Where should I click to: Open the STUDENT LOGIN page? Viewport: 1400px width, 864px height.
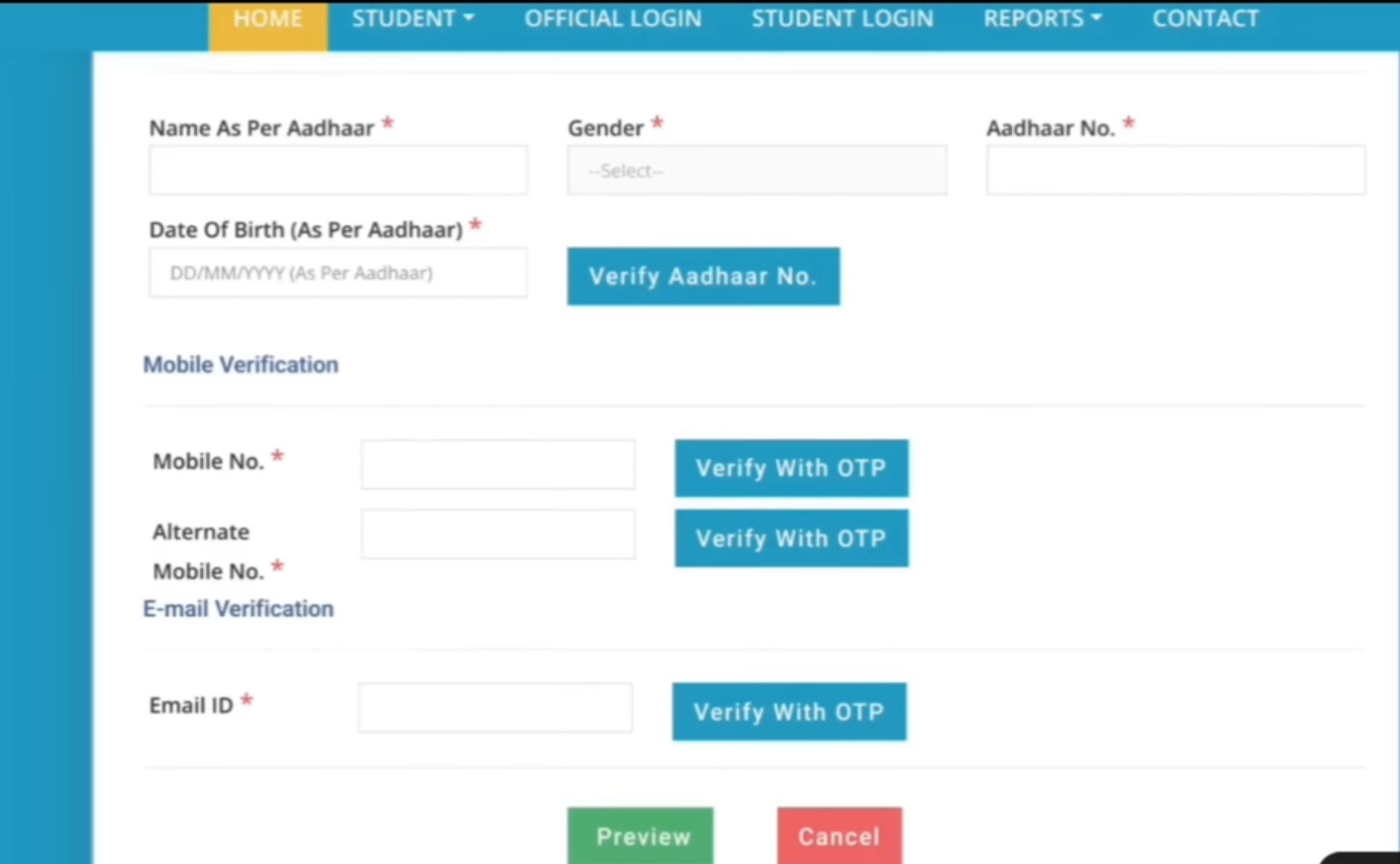pos(842,19)
